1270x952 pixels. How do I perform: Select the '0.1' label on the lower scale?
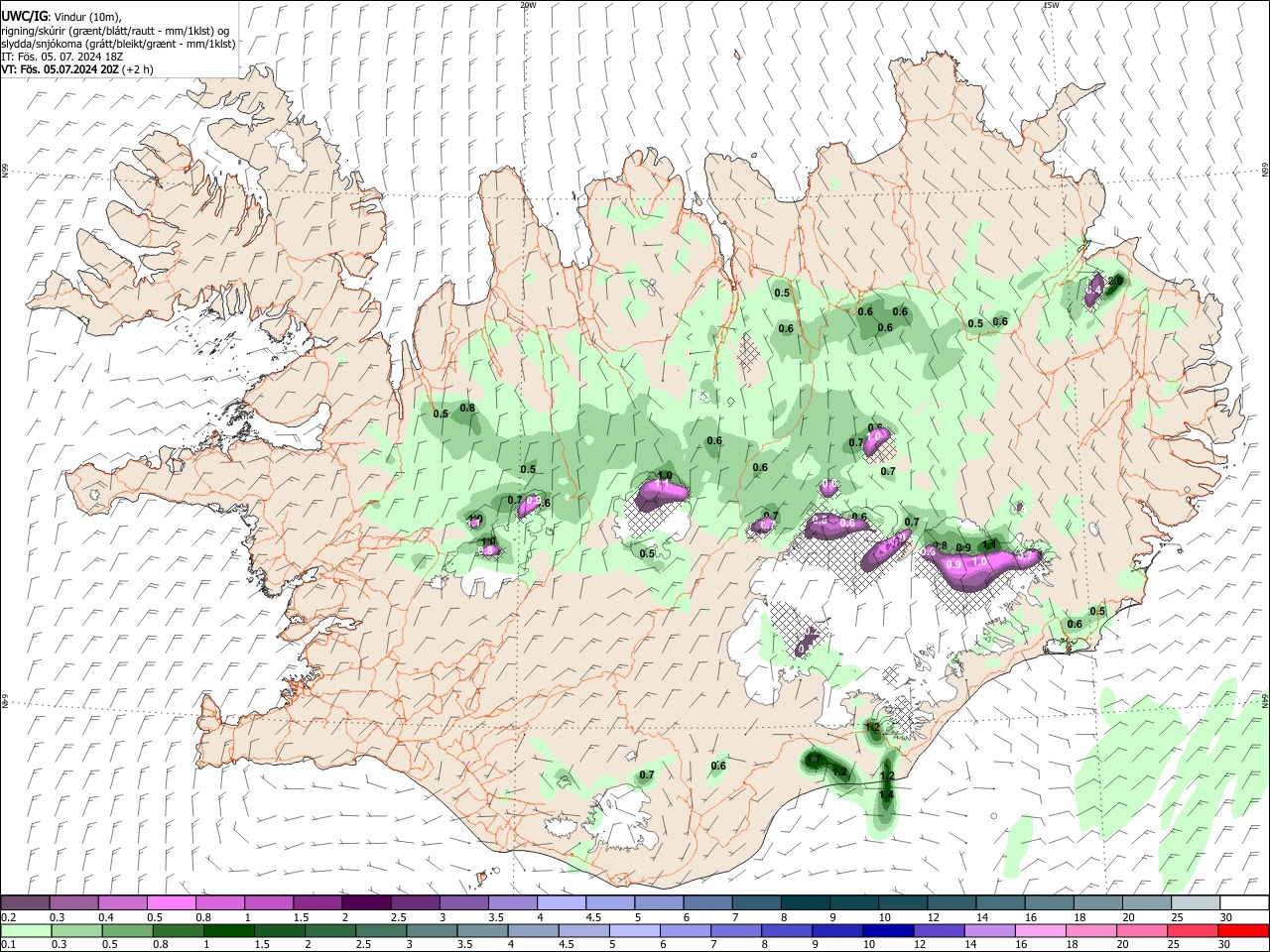(x=8, y=945)
